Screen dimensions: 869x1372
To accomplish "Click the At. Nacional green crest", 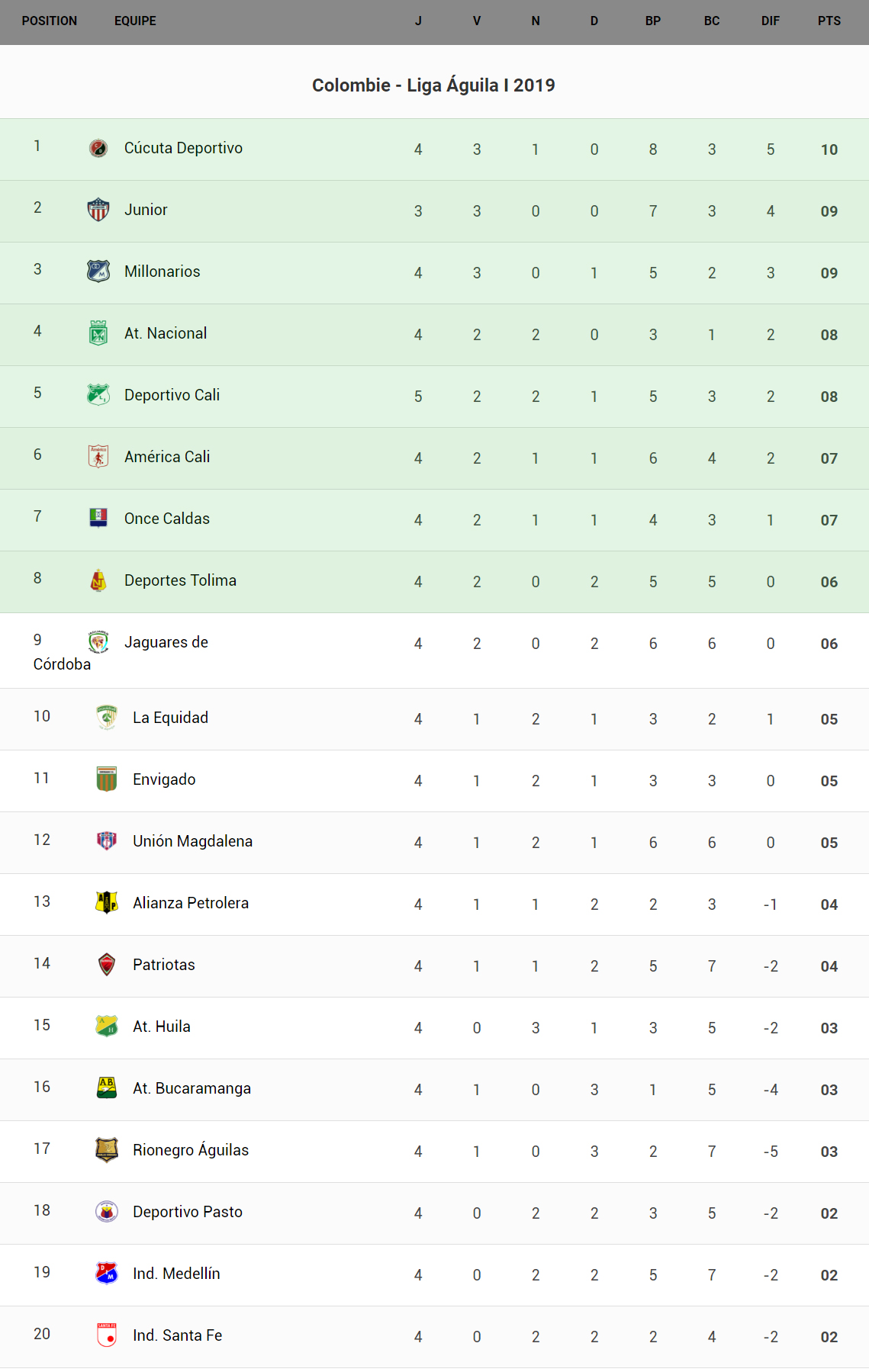I will (98, 333).
